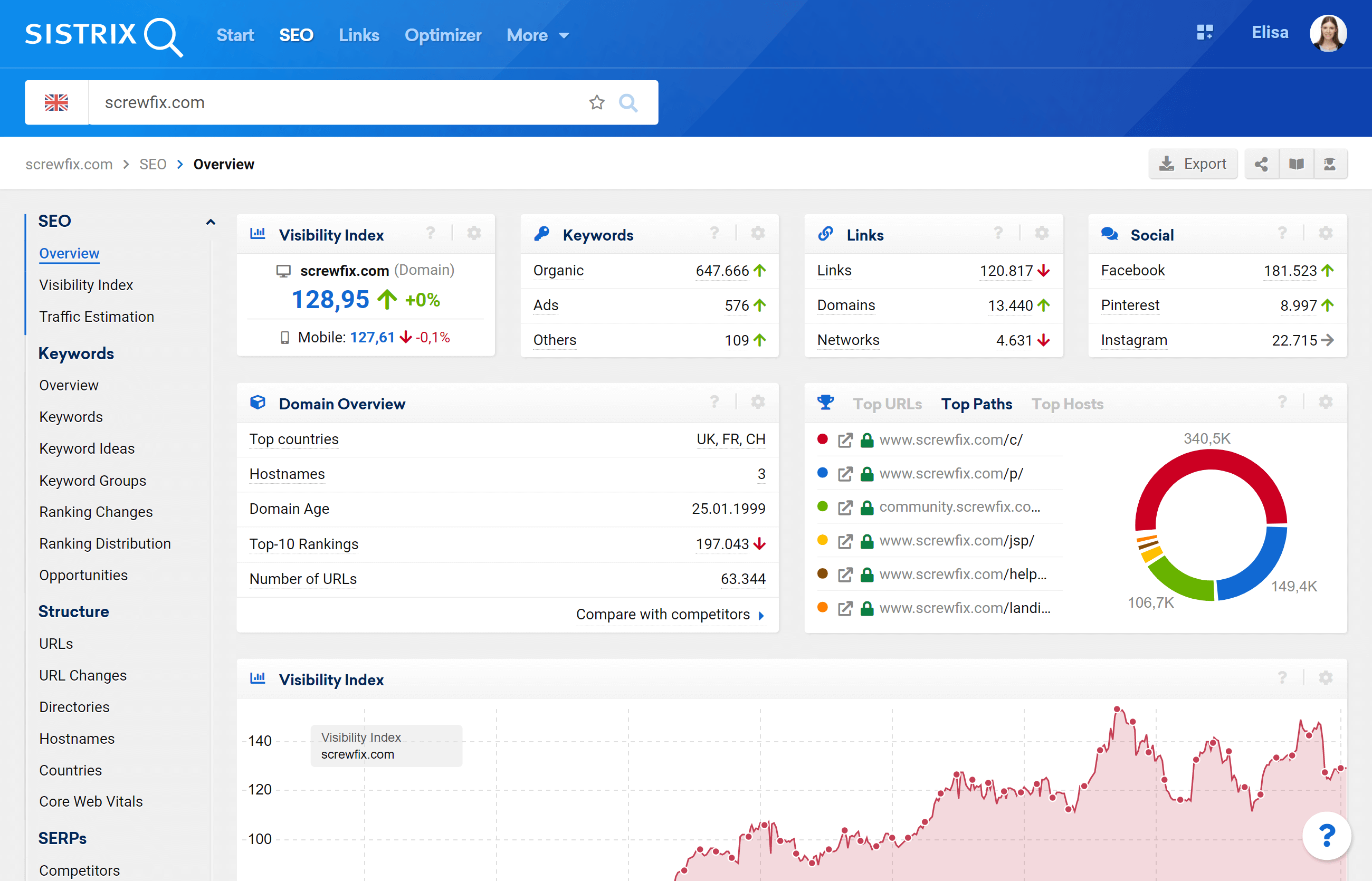
Task: Click Mobile visibility value 127,61
Action: (x=373, y=338)
